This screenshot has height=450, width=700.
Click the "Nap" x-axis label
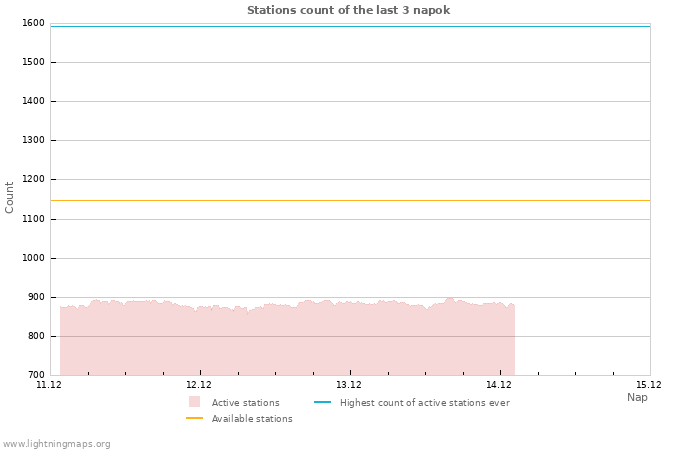tap(637, 397)
